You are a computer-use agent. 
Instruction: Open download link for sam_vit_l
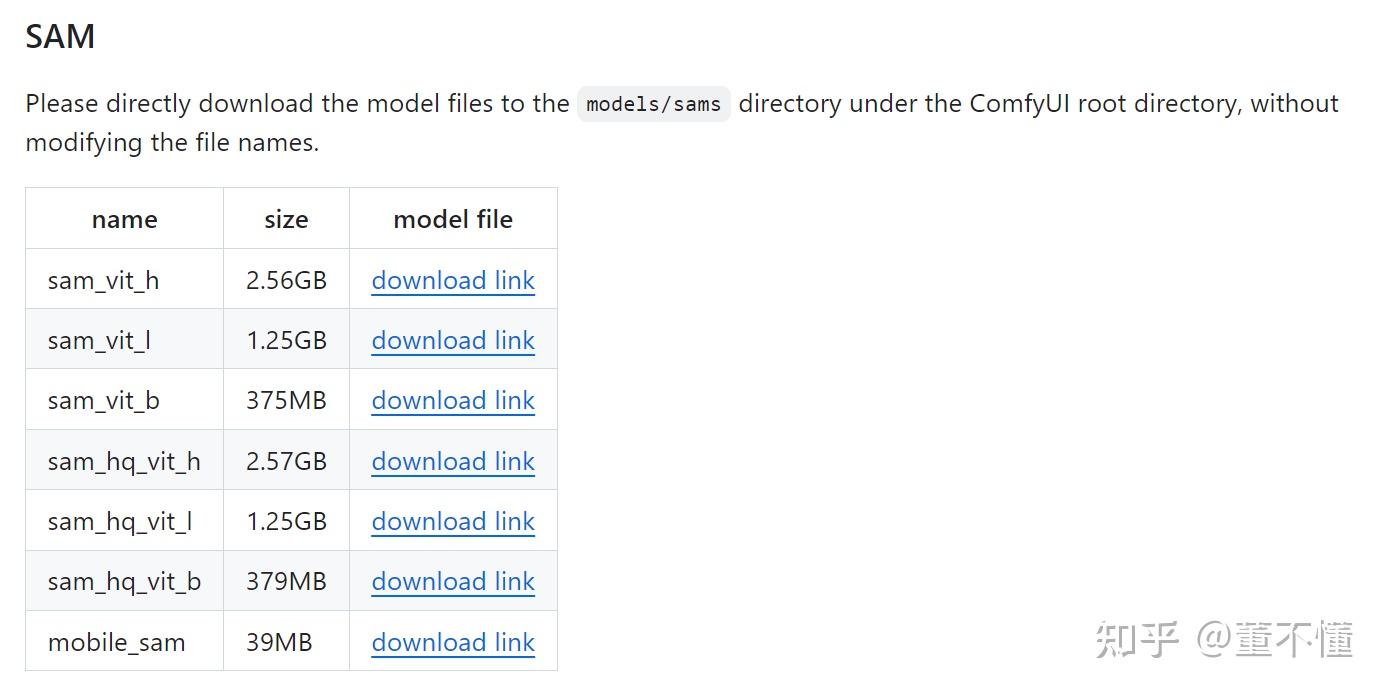coord(453,340)
